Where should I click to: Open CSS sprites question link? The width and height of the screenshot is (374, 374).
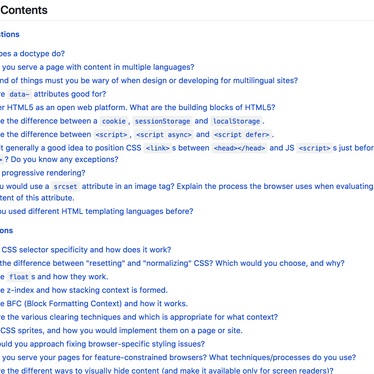coord(121,330)
